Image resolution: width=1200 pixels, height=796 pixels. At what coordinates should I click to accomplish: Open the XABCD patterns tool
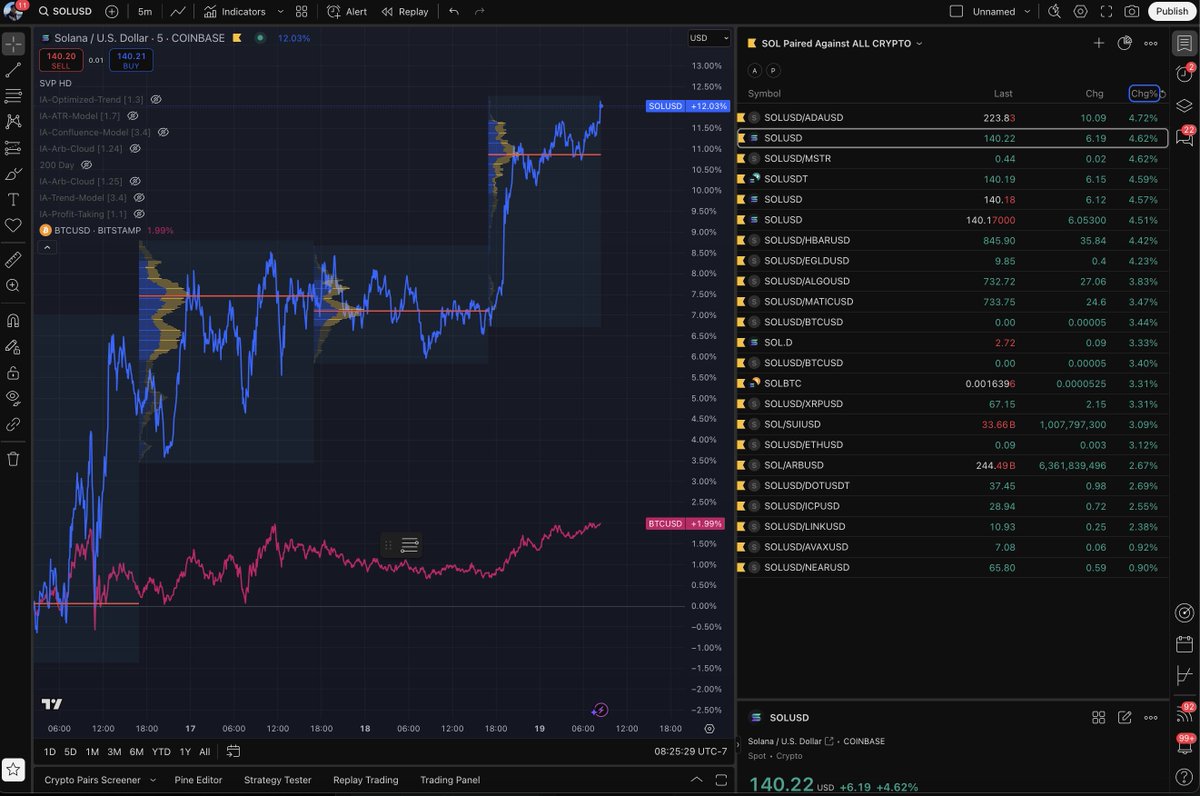click(x=13, y=121)
